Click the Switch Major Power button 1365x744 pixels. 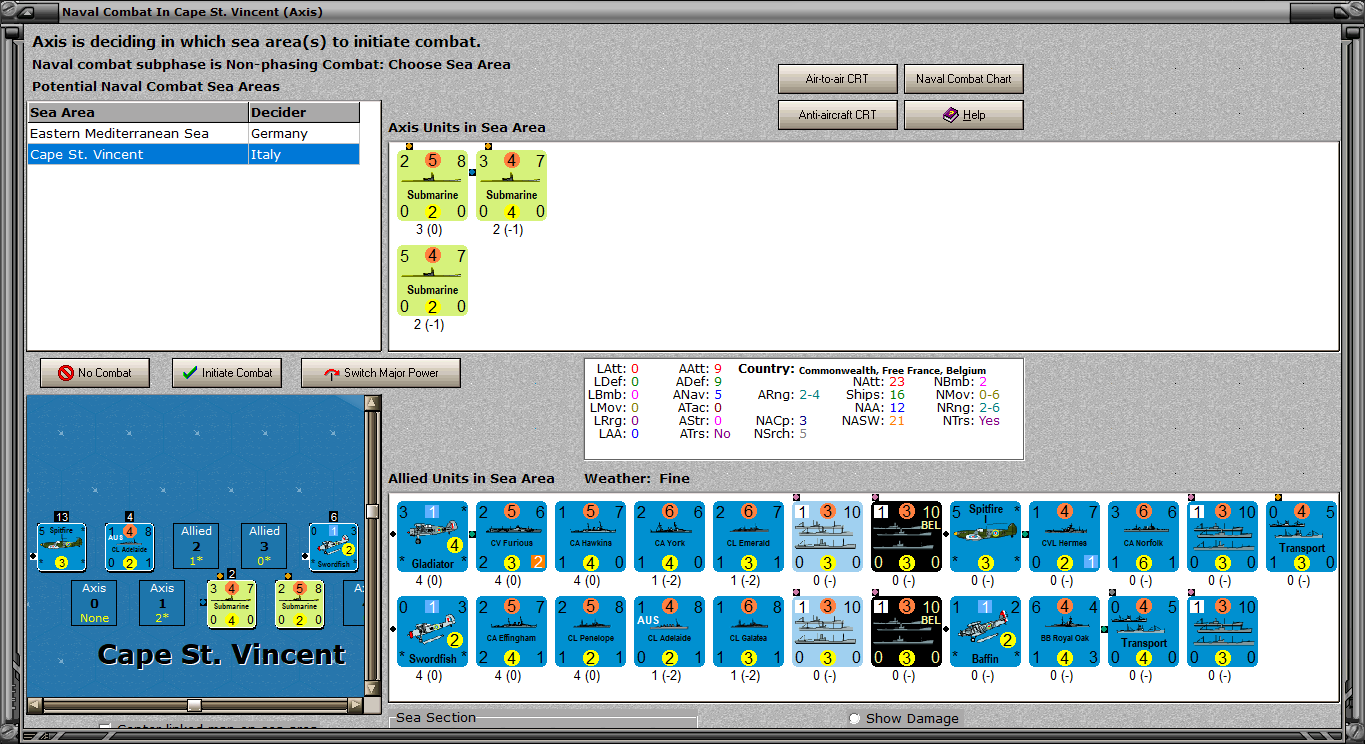click(x=381, y=373)
